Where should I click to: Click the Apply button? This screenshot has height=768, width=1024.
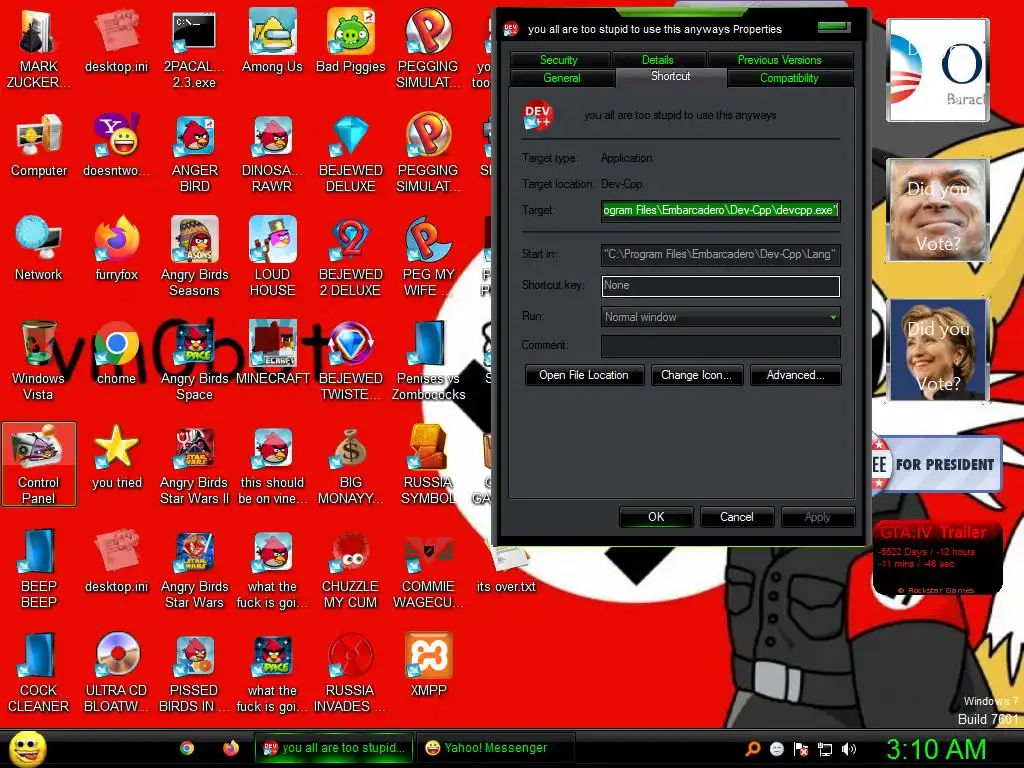tap(818, 517)
